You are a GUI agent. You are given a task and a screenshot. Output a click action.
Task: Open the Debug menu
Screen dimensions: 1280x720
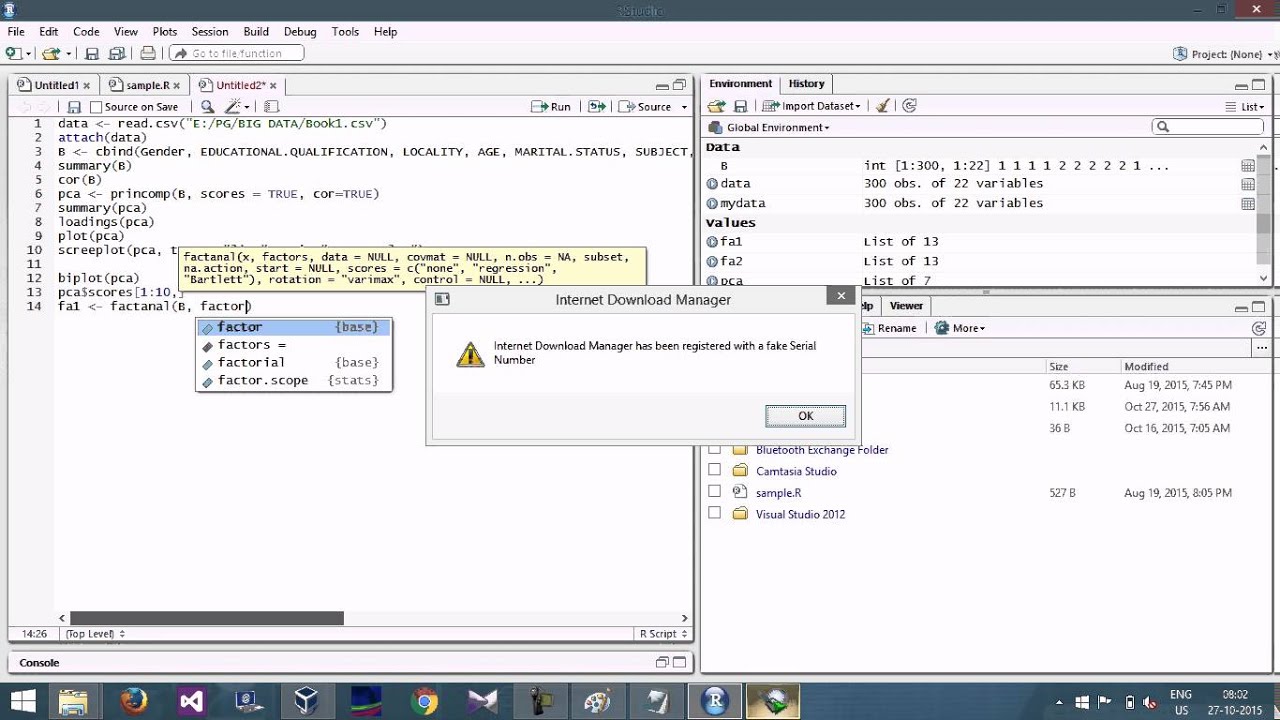300,32
